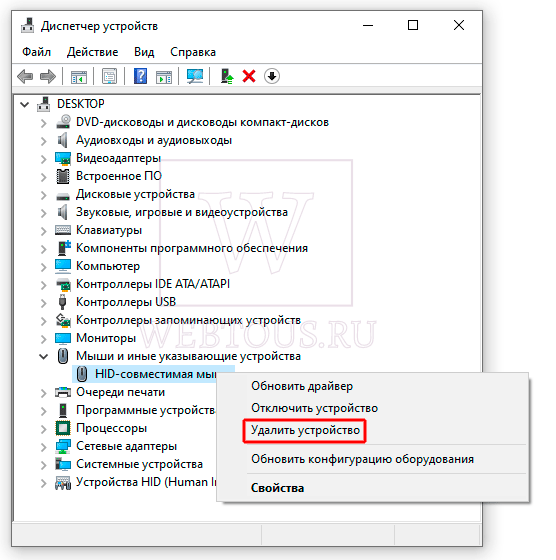Click the Дисковые устройства disk icon
This screenshot has height=560, width=556.
tap(63, 196)
